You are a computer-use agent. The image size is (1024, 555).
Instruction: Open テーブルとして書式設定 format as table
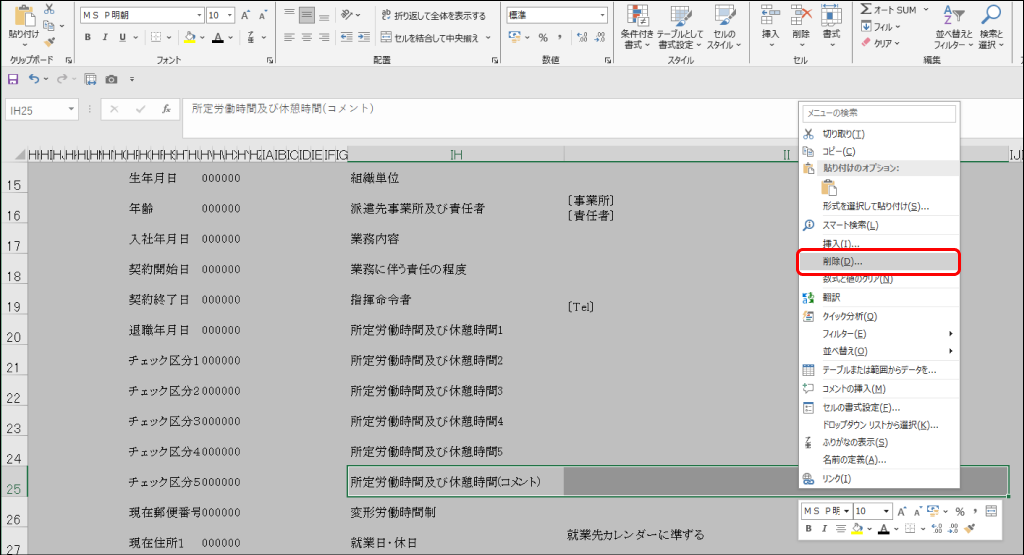coord(680,27)
